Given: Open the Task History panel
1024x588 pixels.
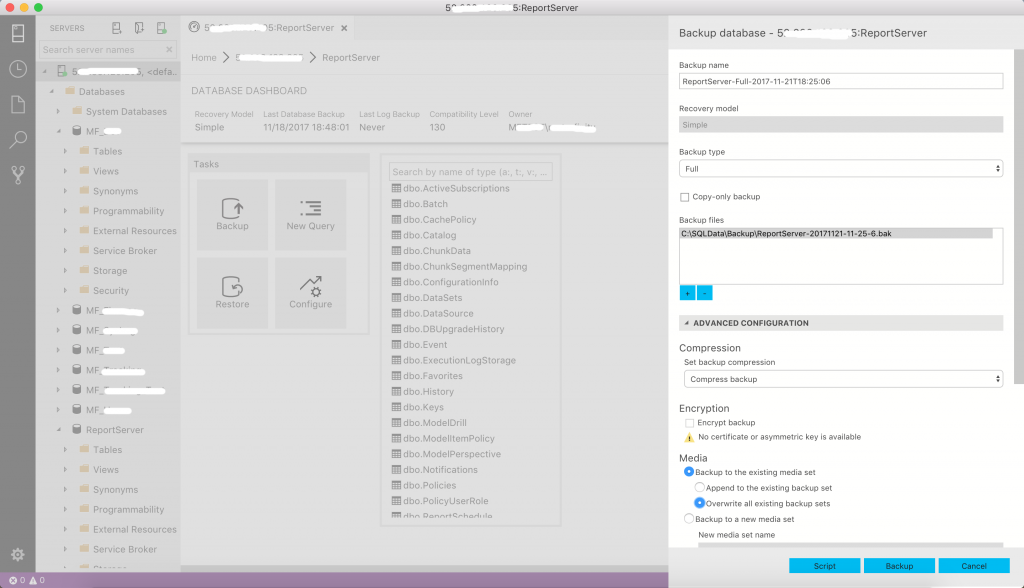Looking at the screenshot, I should click(16, 69).
